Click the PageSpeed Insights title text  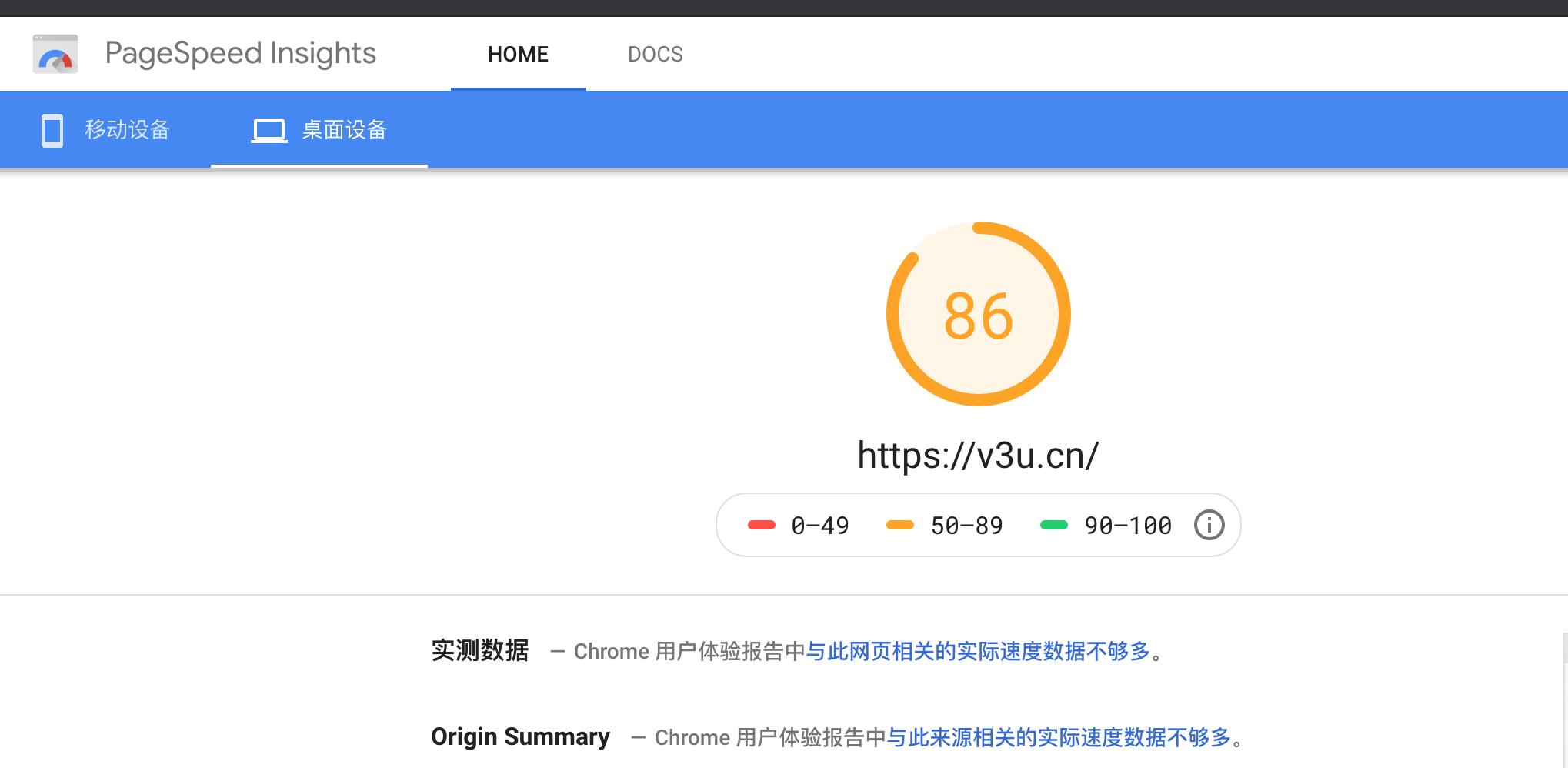click(241, 53)
